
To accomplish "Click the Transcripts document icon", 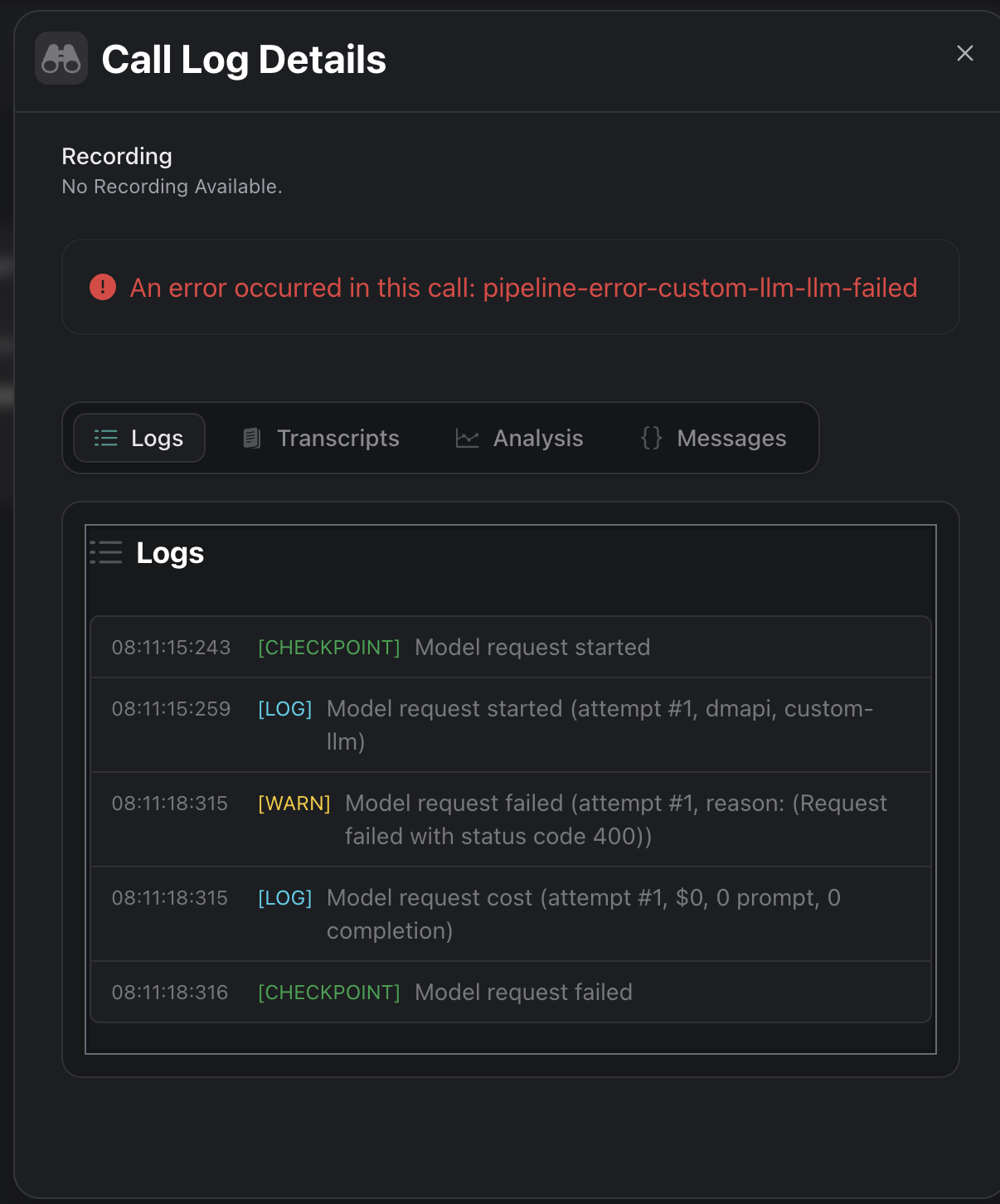I will click(251, 438).
